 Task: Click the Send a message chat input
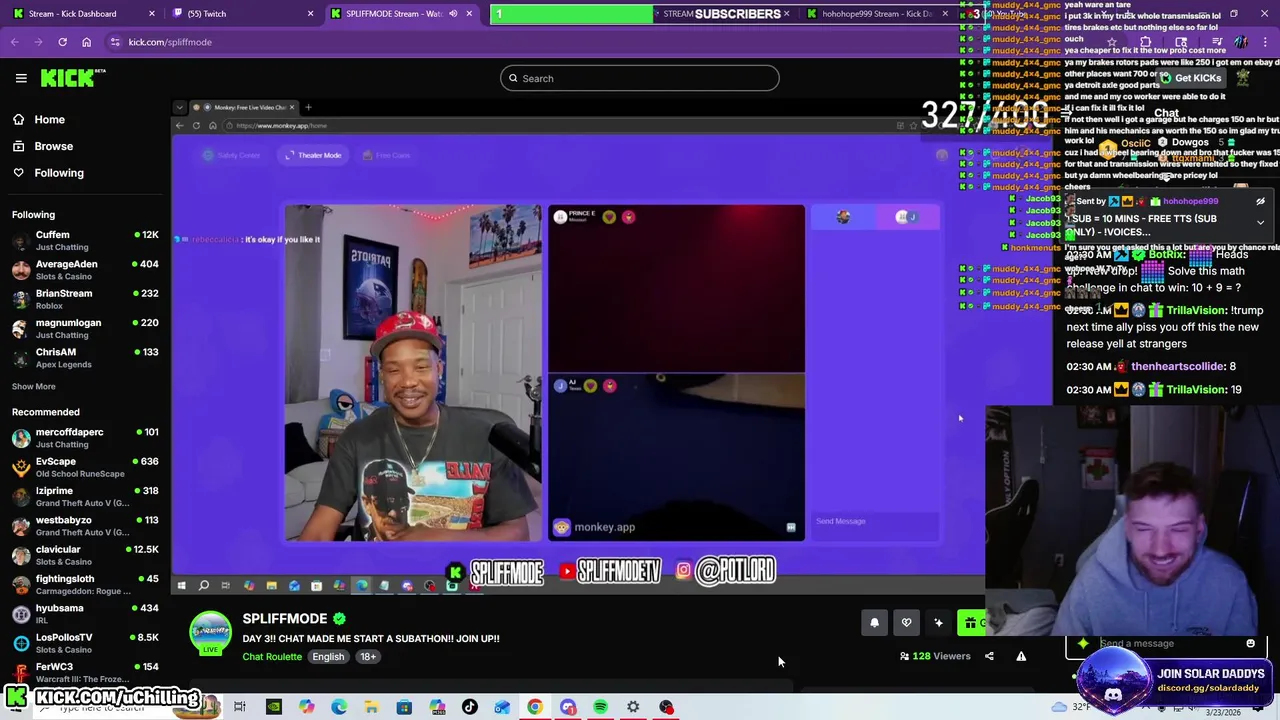[1165, 644]
